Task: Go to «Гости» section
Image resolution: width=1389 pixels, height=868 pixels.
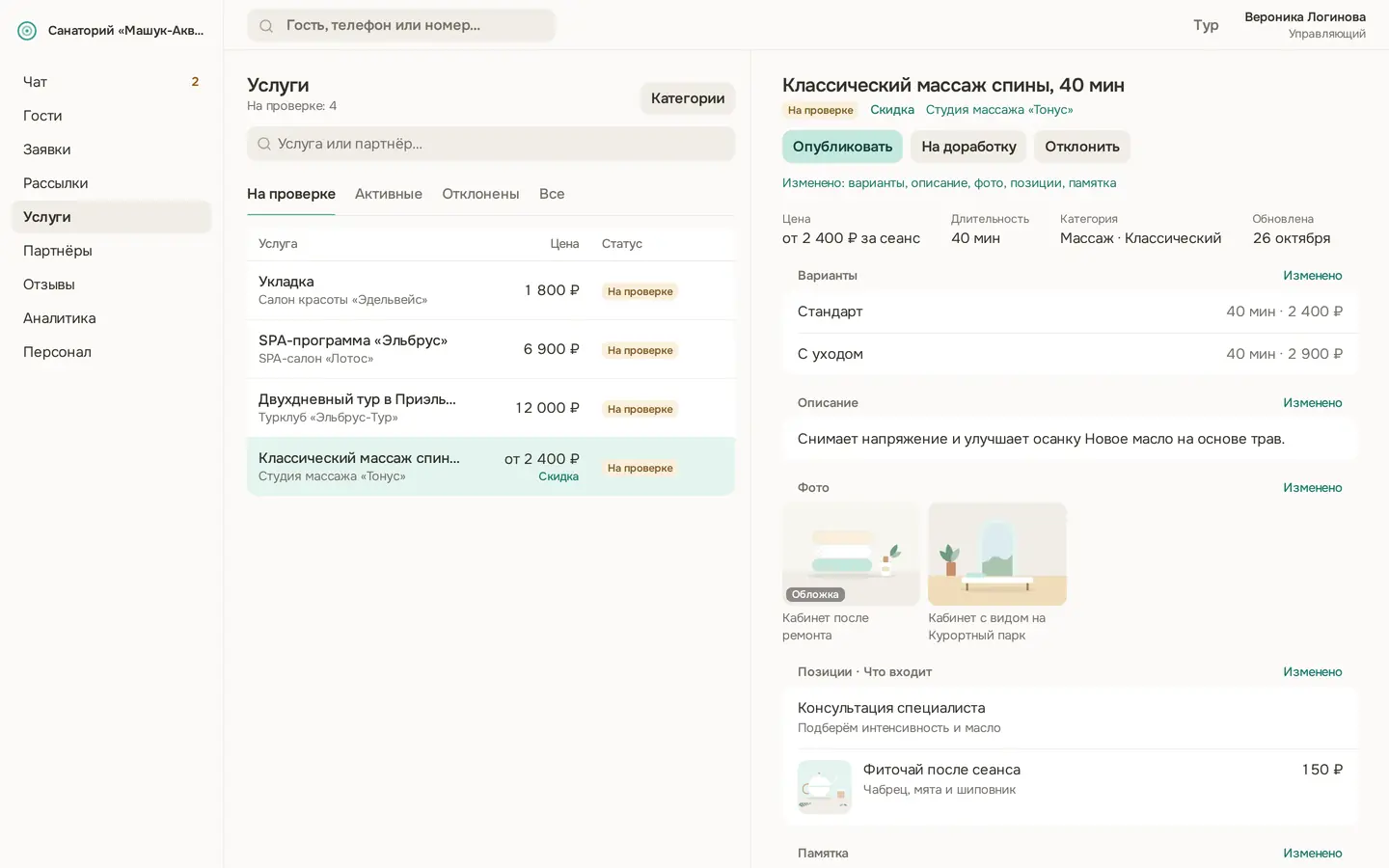Action: pyautogui.click(x=111, y=116)
